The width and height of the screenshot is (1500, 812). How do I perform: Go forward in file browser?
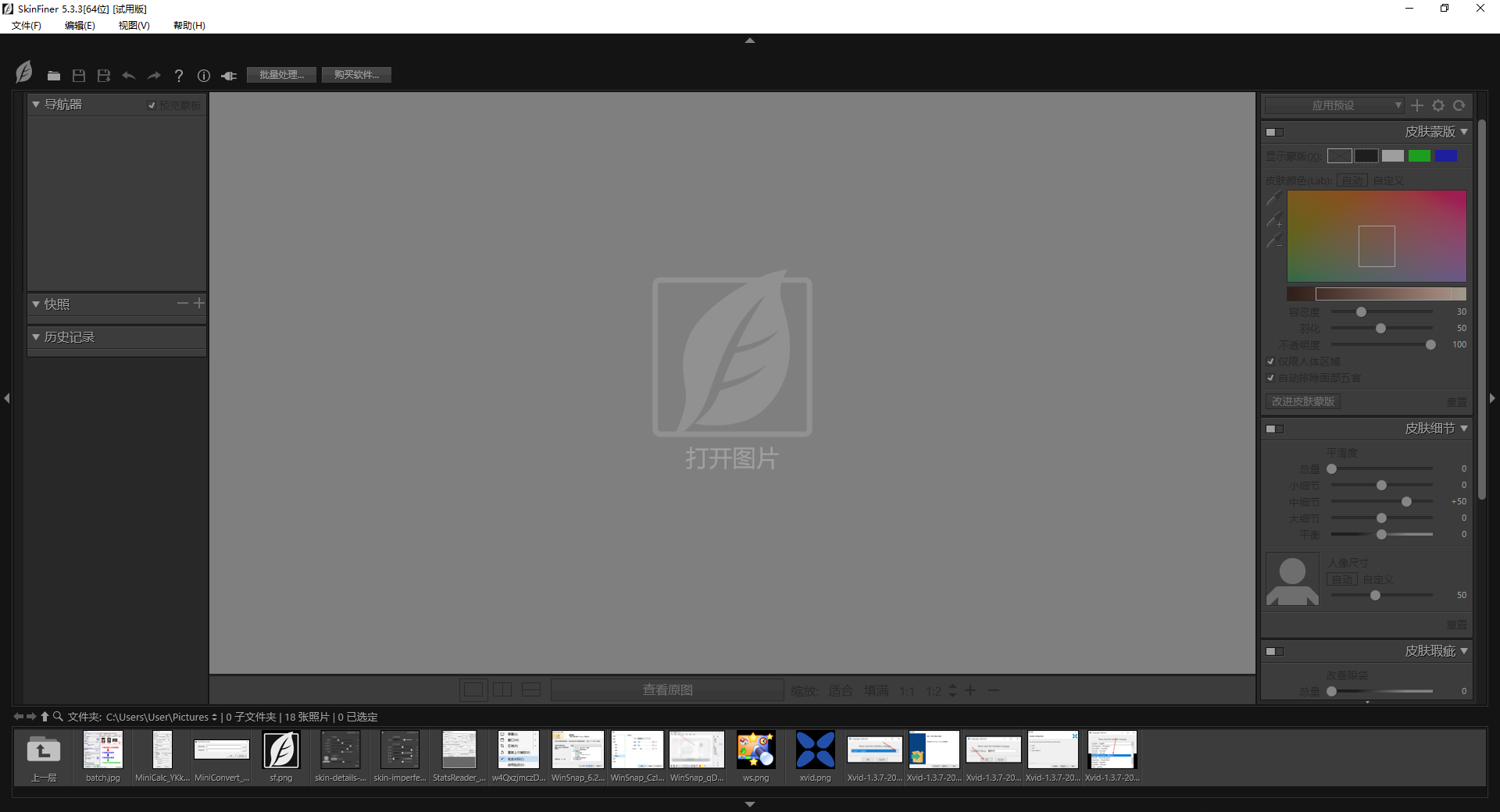click(x=31, y=717)
